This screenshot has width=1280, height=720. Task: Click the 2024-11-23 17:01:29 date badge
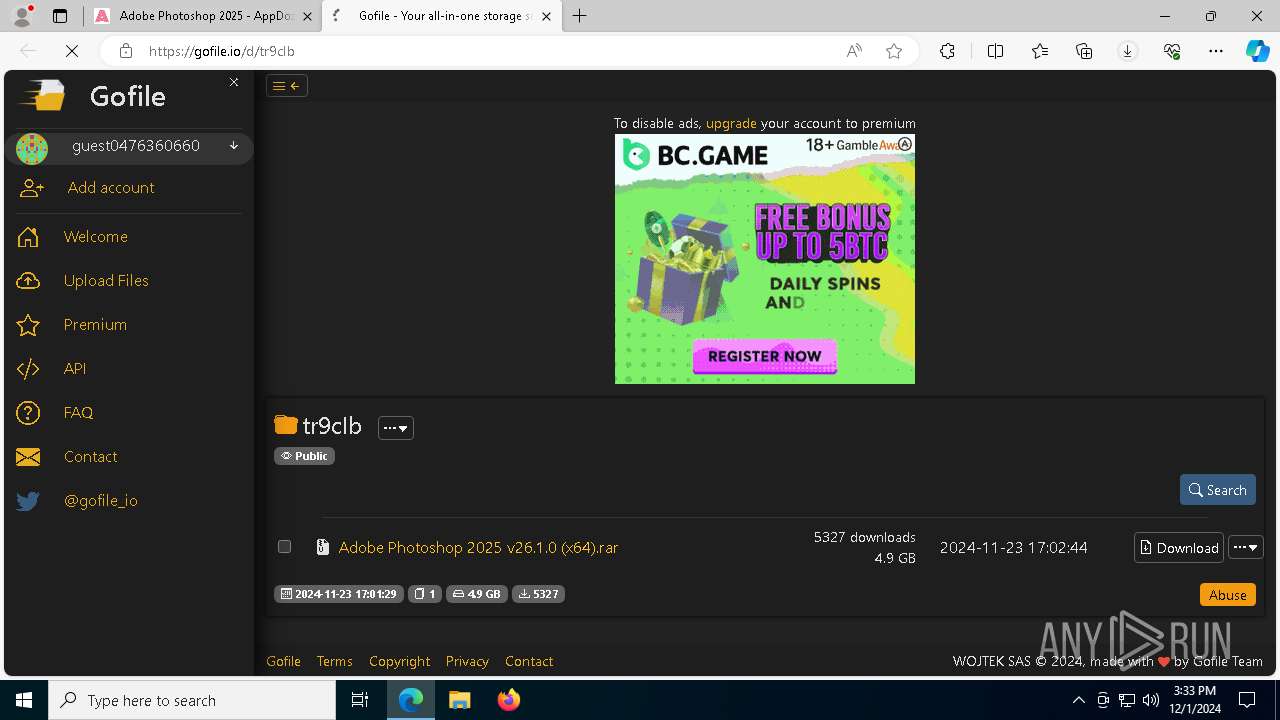pos(339,594)
